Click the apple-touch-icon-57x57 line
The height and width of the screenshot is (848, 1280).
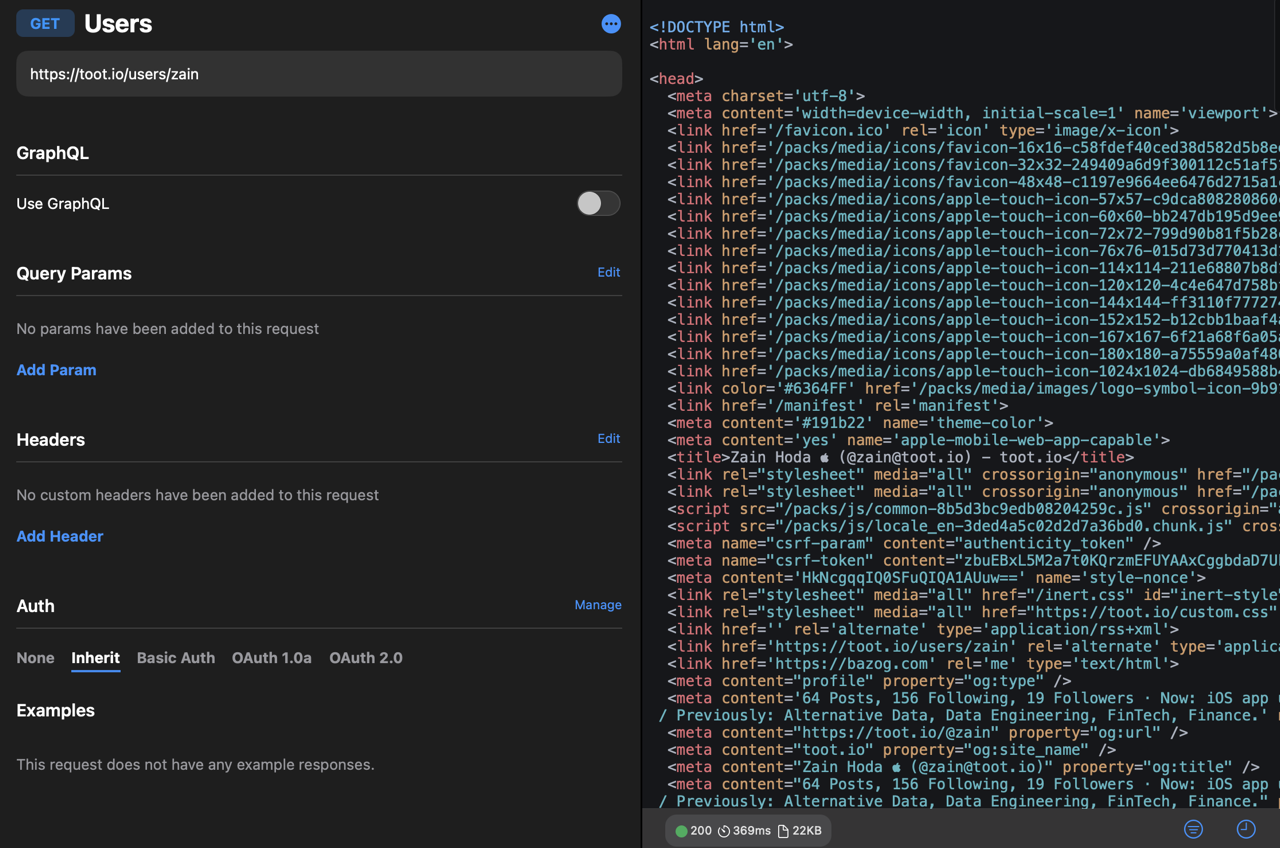974,199
